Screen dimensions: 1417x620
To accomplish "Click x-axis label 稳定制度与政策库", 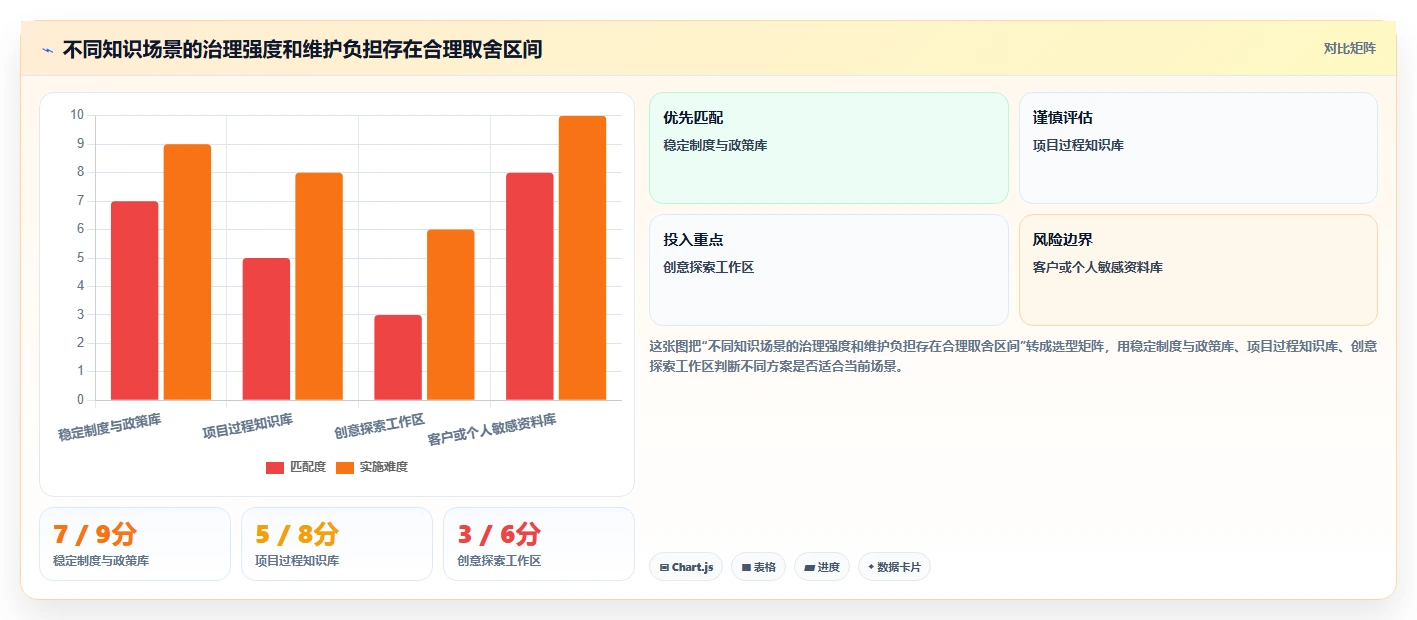I will [x=110, y=427].
